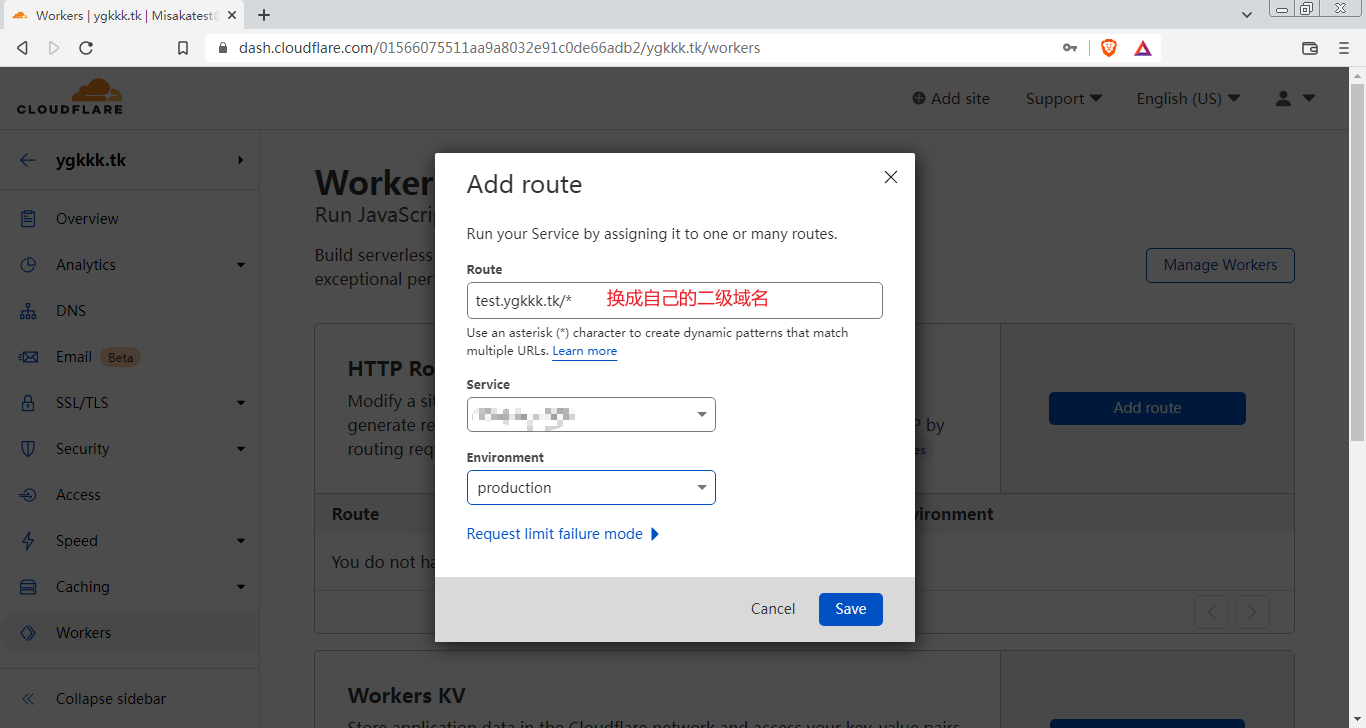The height and width of the screenshot is (728, 1366).
Task: Click Add site in header
Action: 951,98
